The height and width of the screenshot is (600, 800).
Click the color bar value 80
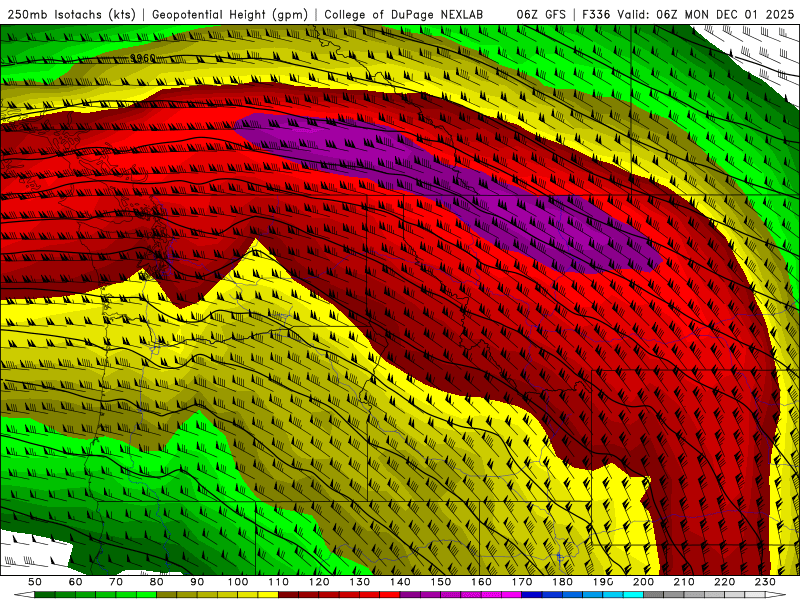pyautogui.click(x=157, y=582)
